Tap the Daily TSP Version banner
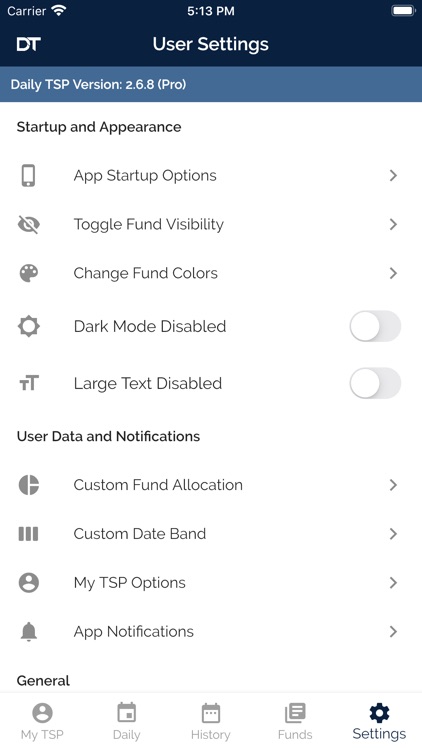Image resolution: width=422 pixels, height=750 pixels. 211,84
